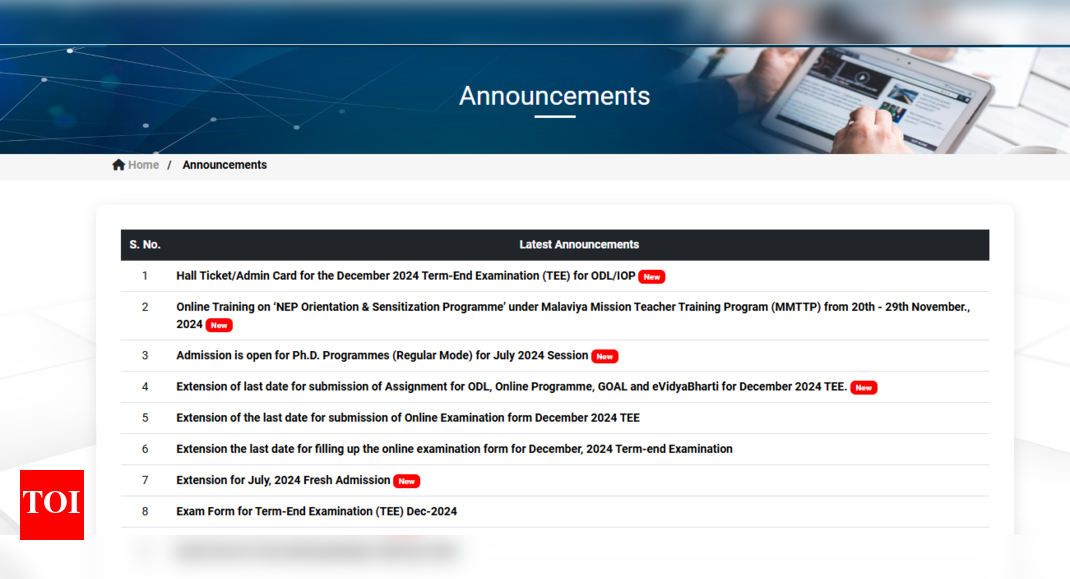Open the Online Examination form submission extension announcement

point(408,418)
